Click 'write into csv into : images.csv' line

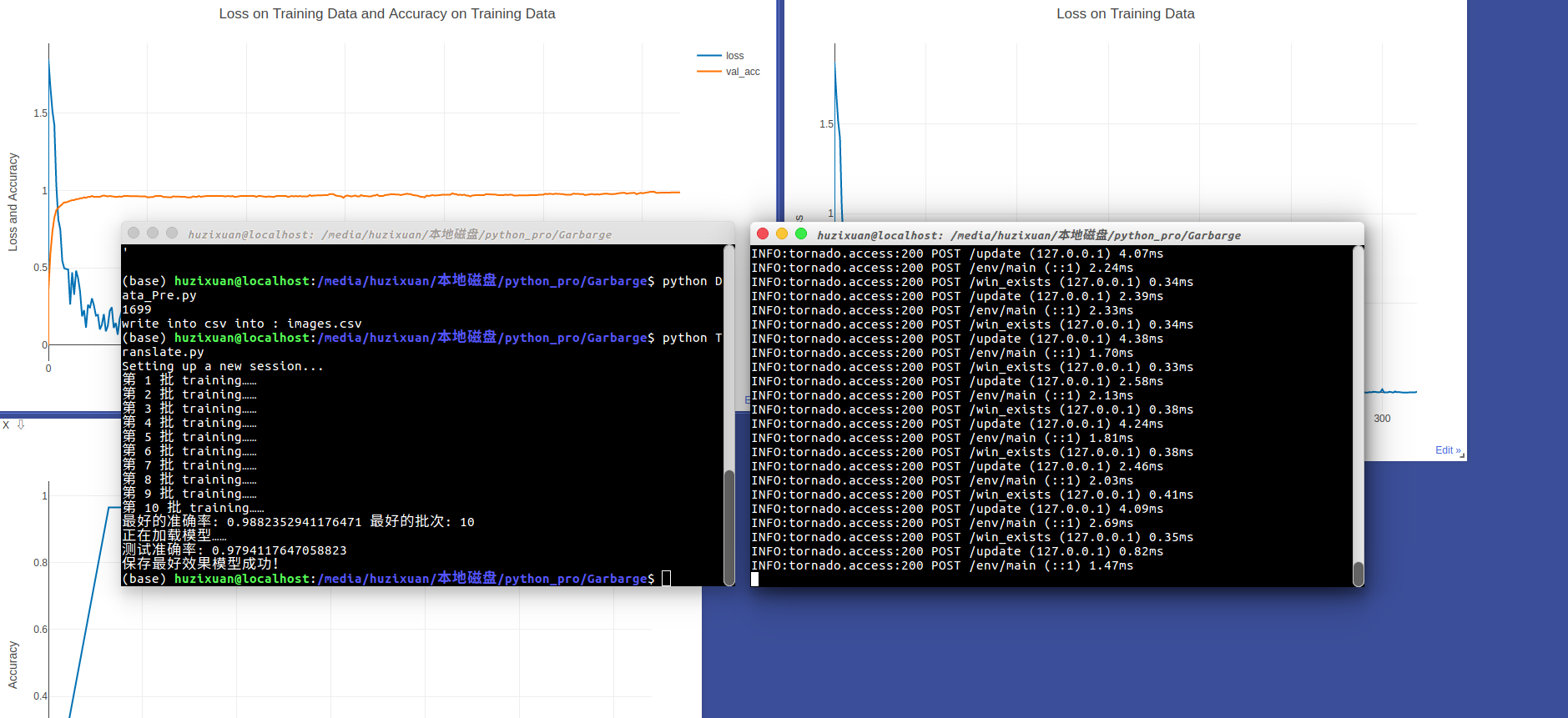[242, 324]
